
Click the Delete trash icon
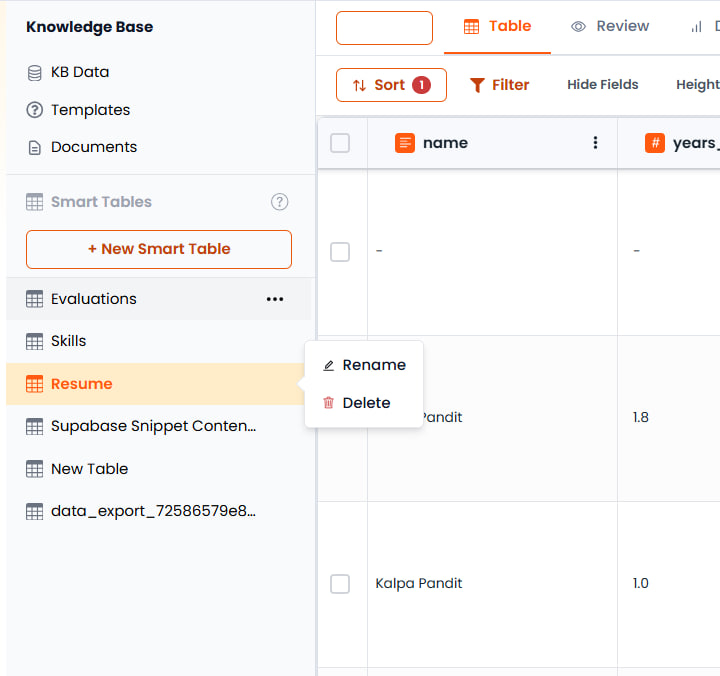tap(328, 403)
